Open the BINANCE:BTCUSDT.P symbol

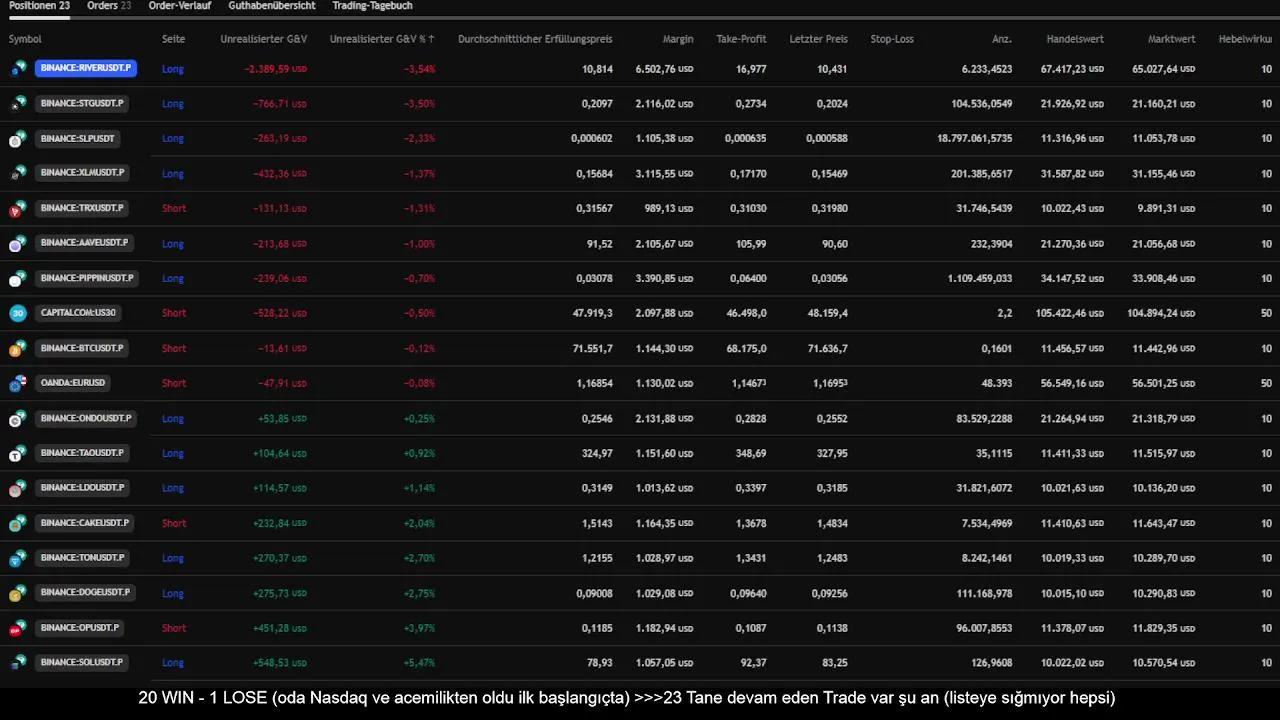[83, 348]
